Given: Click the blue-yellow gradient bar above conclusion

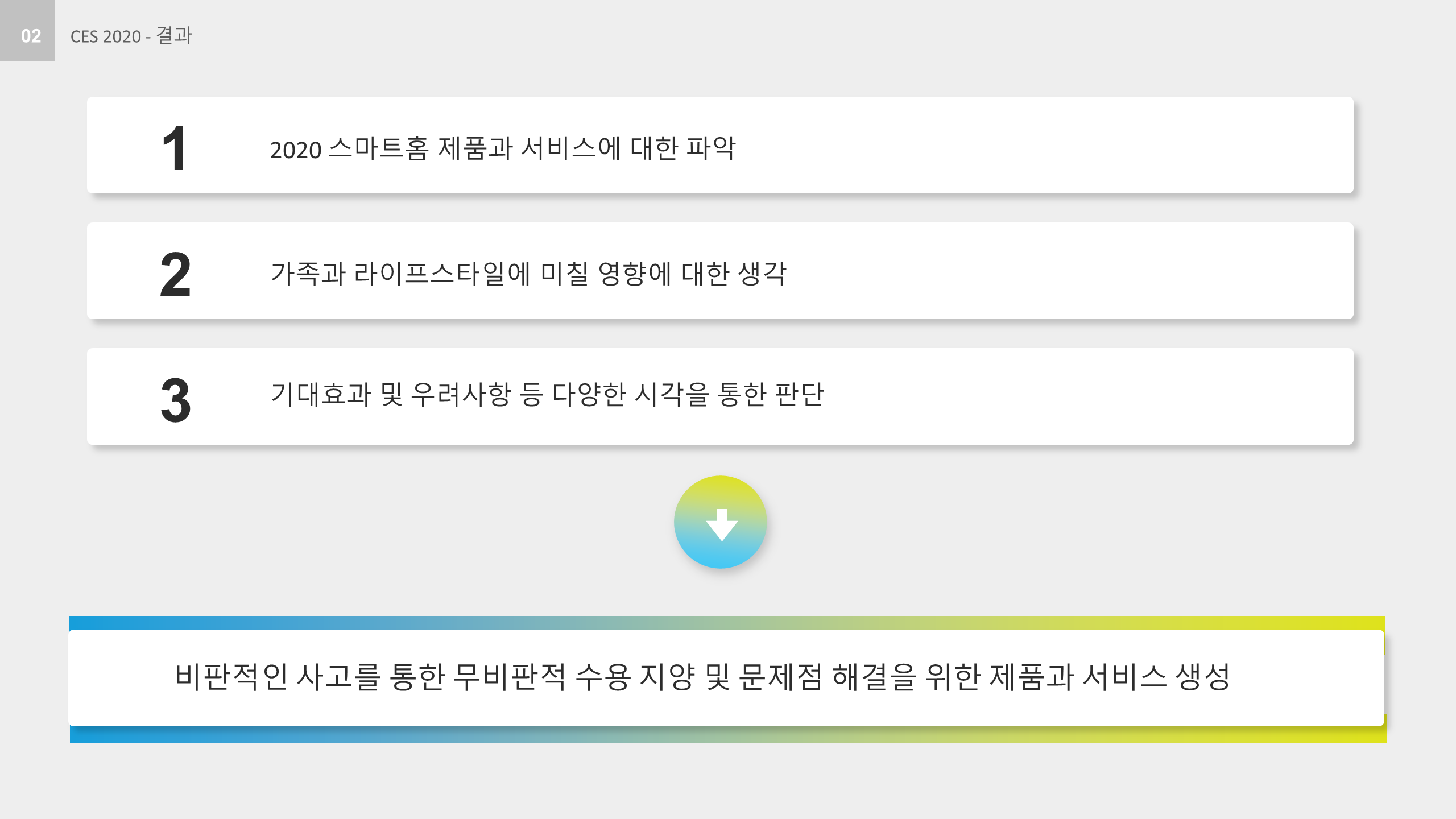Looking at the screenshot, I should tap(727, 623).
